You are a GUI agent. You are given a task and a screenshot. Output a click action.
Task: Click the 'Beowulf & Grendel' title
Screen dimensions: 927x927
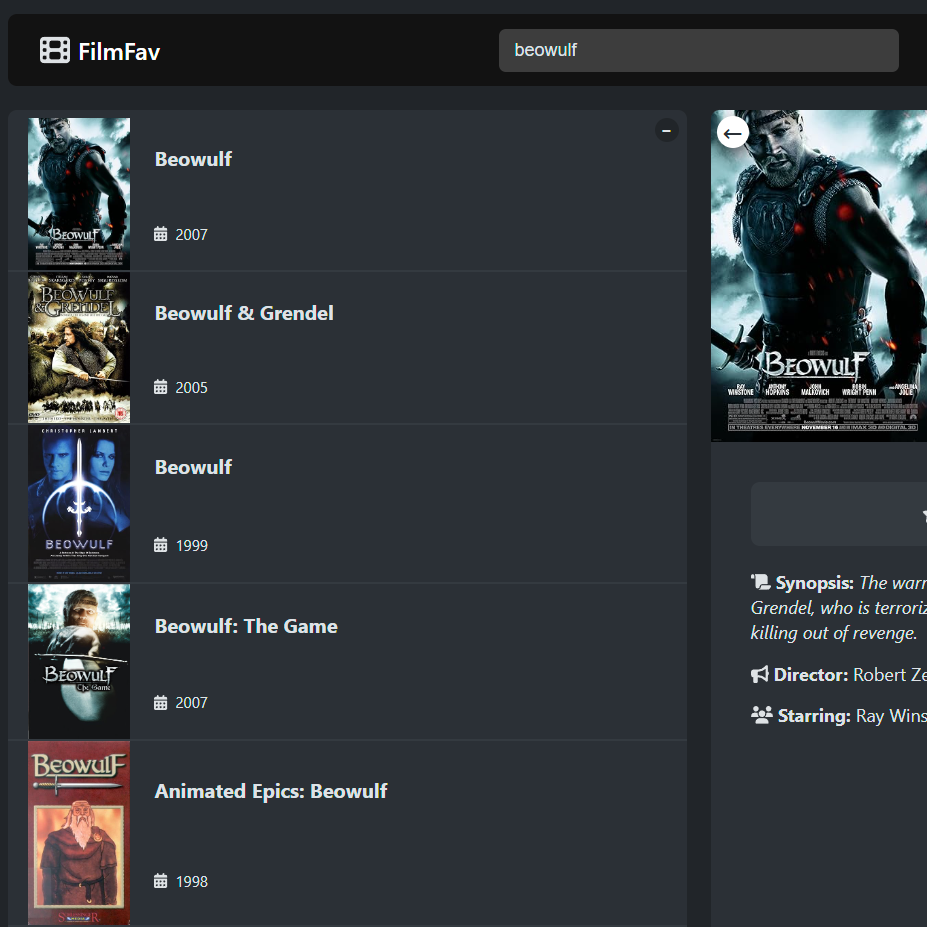pos(244,313)
